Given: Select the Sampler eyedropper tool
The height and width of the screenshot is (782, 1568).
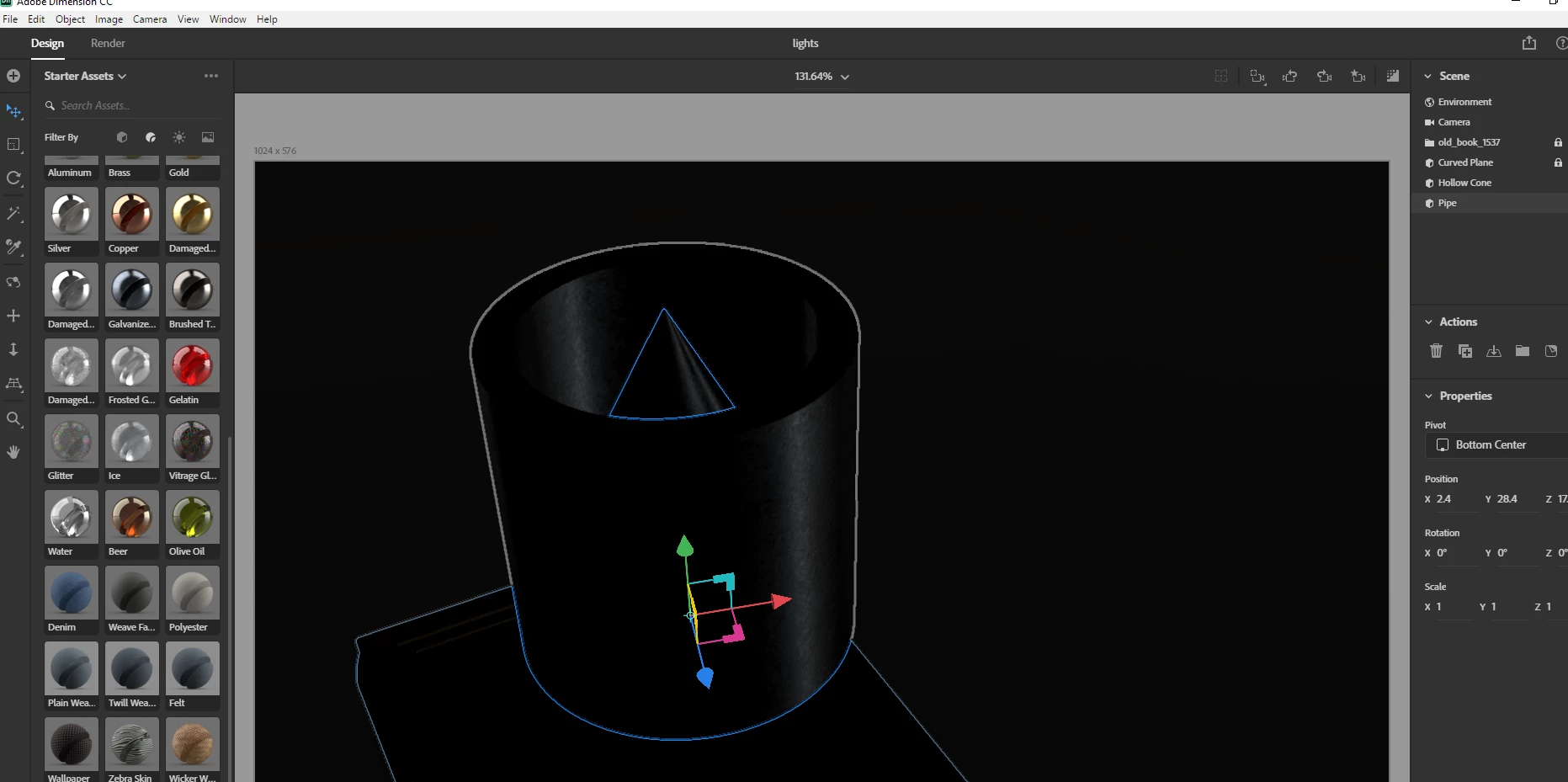Looking at the screenshot, I should (13, 247).
